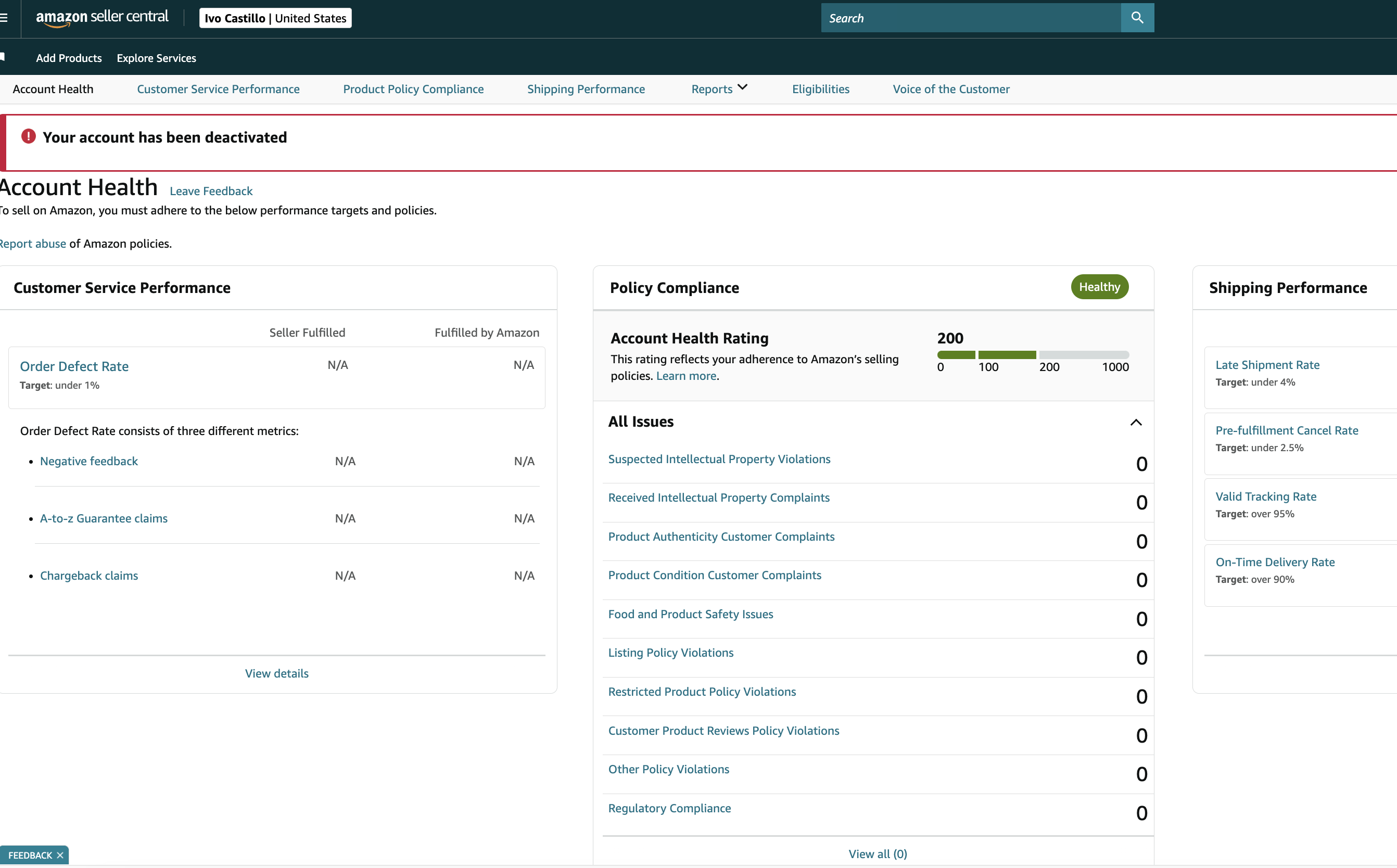This screenshot has width=1397, height=868.
Task: Open On-Time Delivery Rate metric
Action: click(x=1275, y=561)
